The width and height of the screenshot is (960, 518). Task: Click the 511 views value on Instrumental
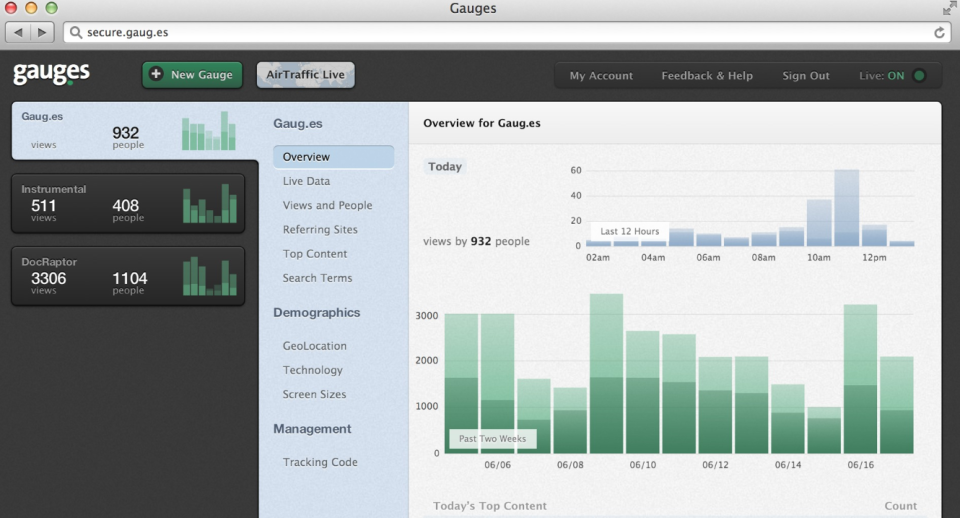point(43,206)
